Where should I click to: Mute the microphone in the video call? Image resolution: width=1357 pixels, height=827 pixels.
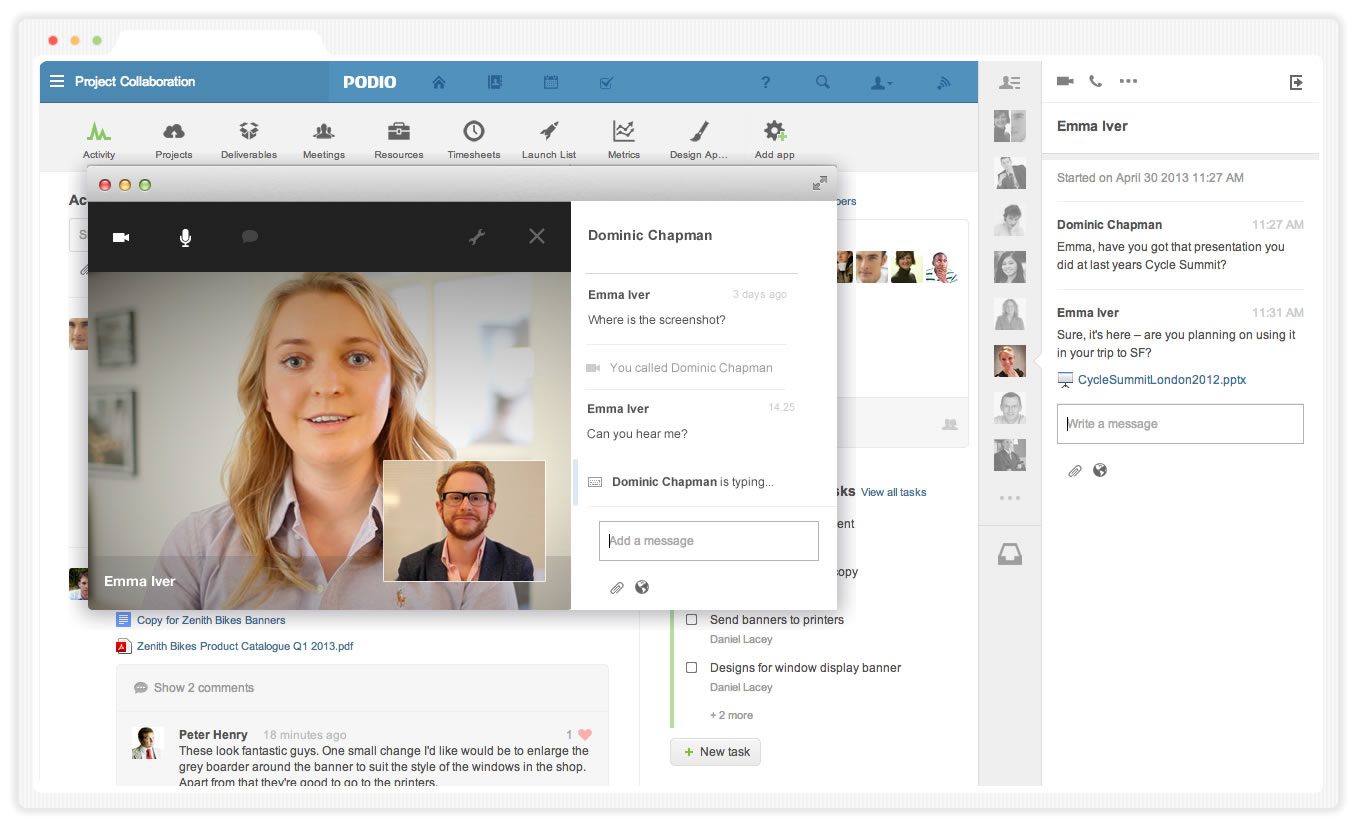[185, 237]
